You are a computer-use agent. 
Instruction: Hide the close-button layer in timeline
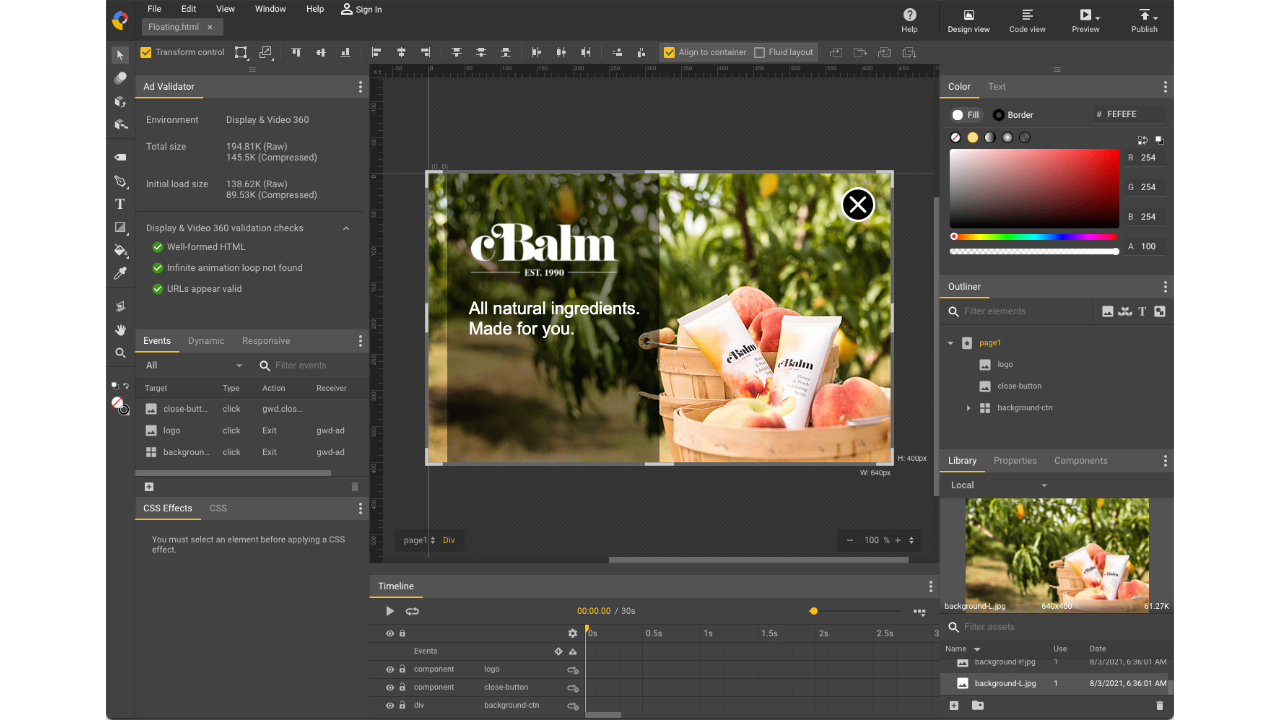click(390, 687)
